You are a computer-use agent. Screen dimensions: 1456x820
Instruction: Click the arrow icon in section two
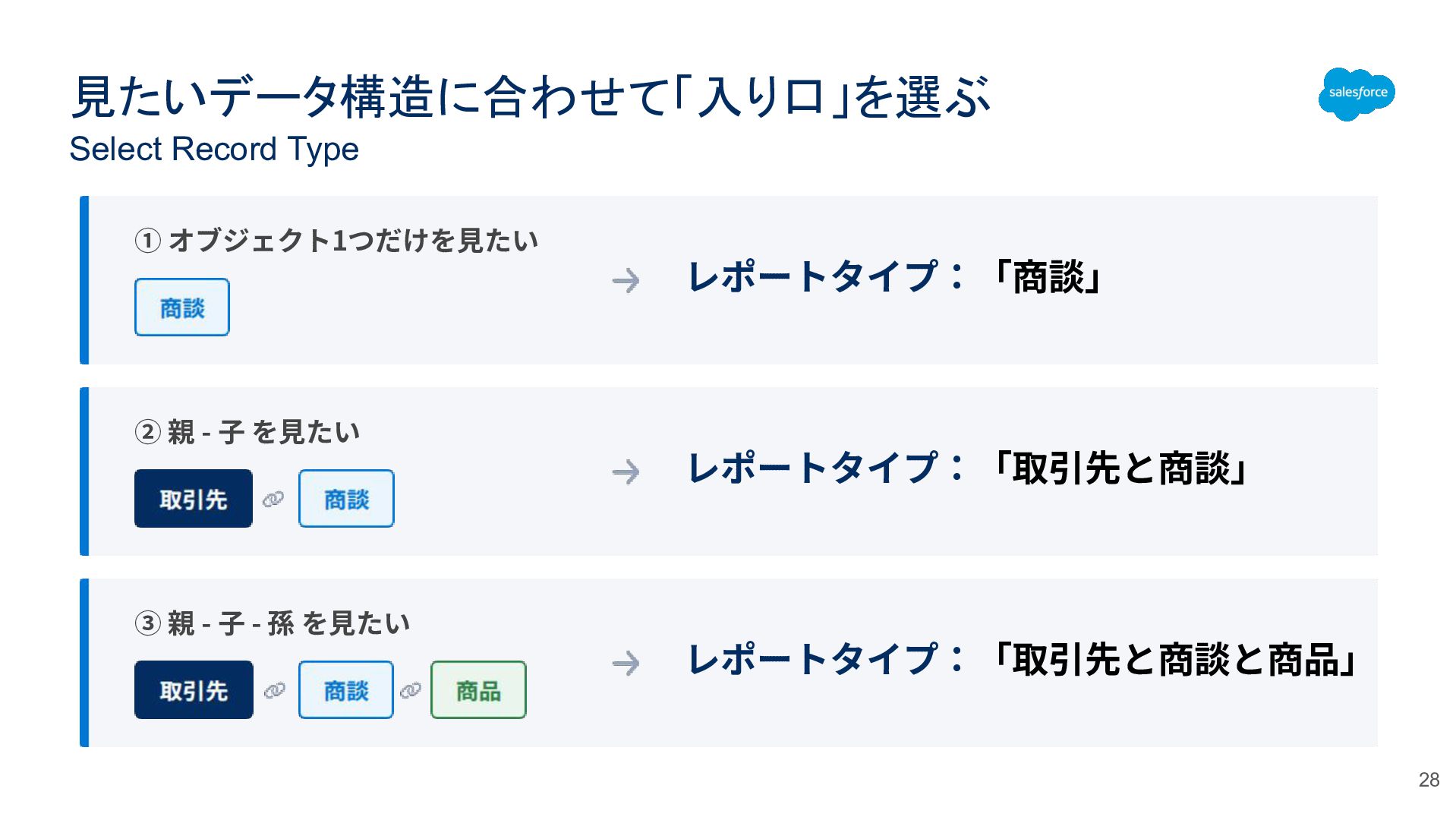click(626, 472)
